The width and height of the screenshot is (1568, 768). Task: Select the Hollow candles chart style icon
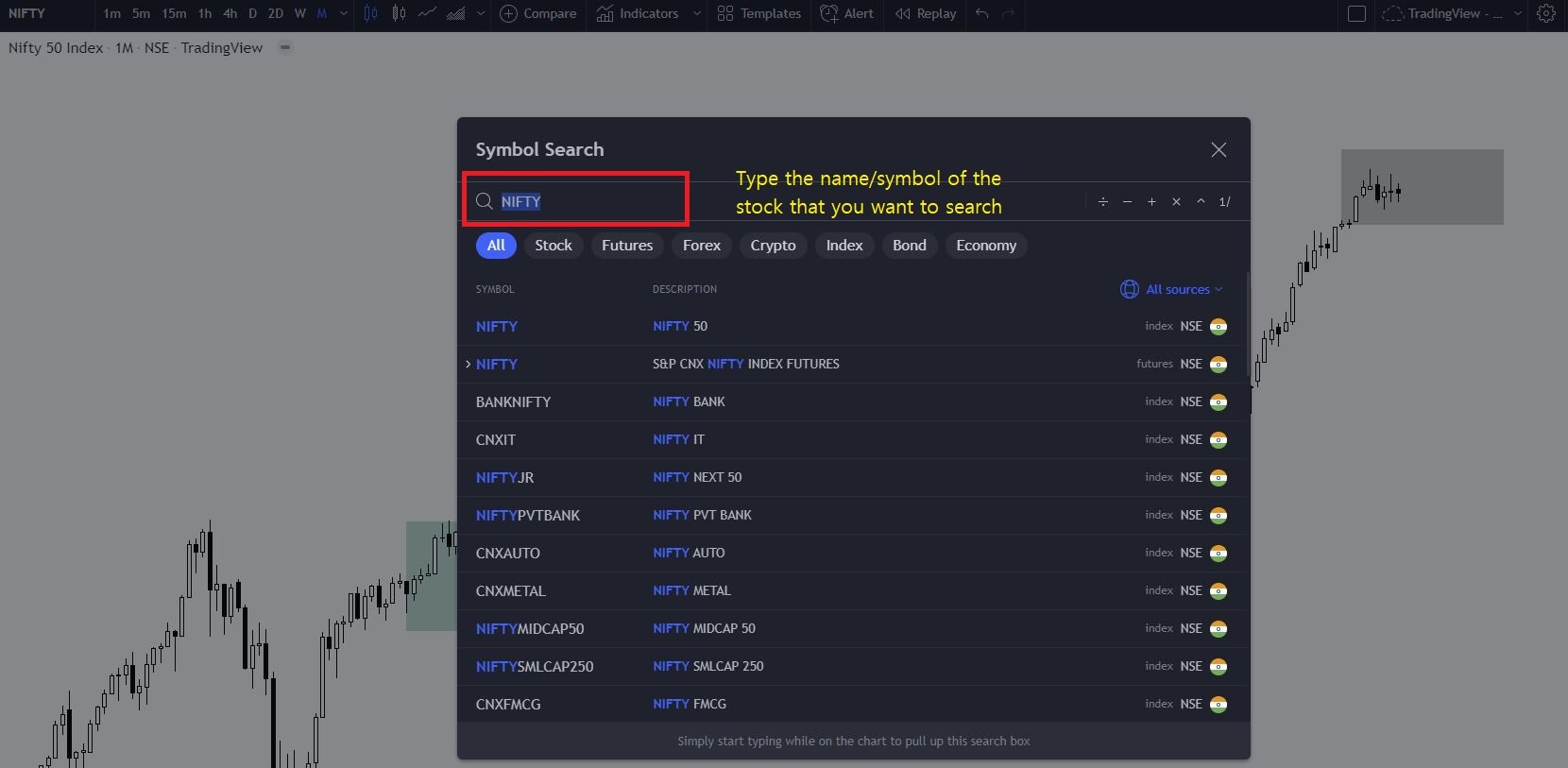coord(400,13)
